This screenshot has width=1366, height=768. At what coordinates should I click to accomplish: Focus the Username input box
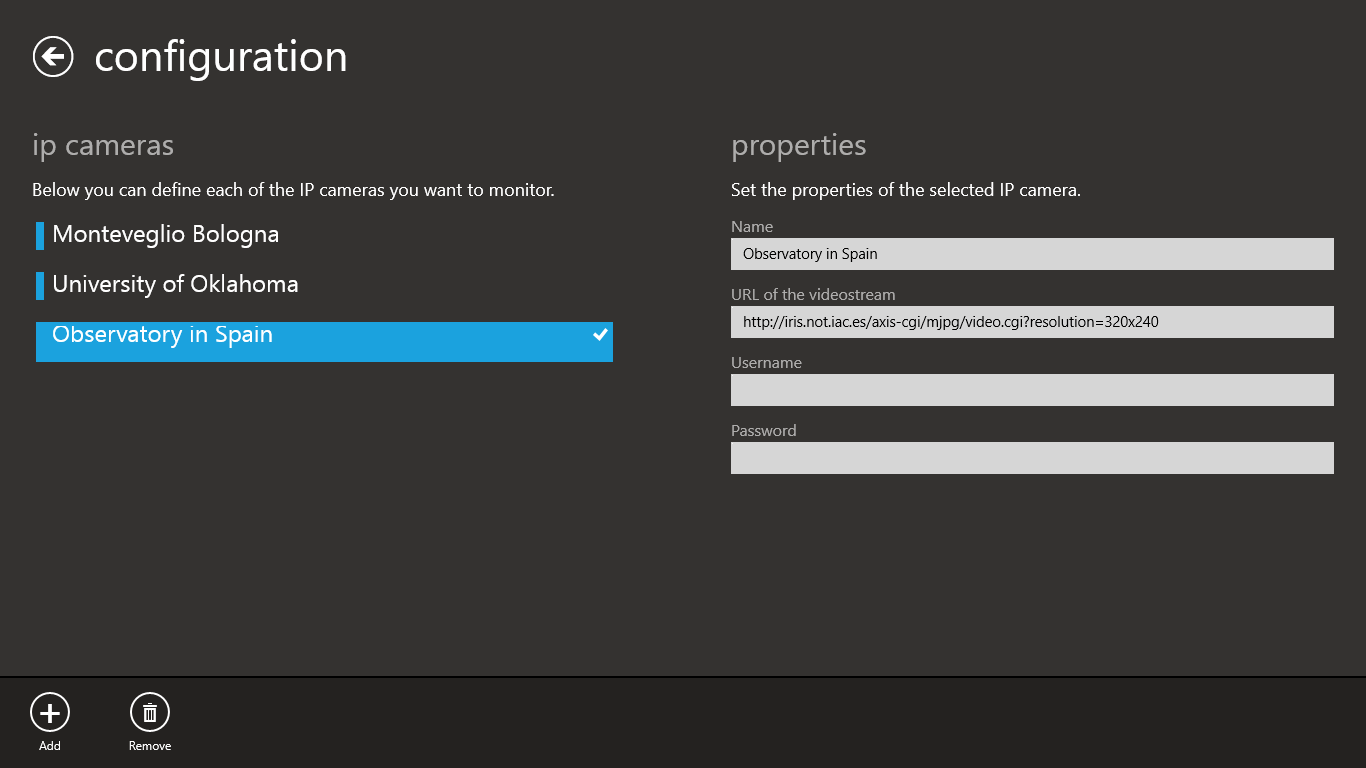coord(1032,390)
